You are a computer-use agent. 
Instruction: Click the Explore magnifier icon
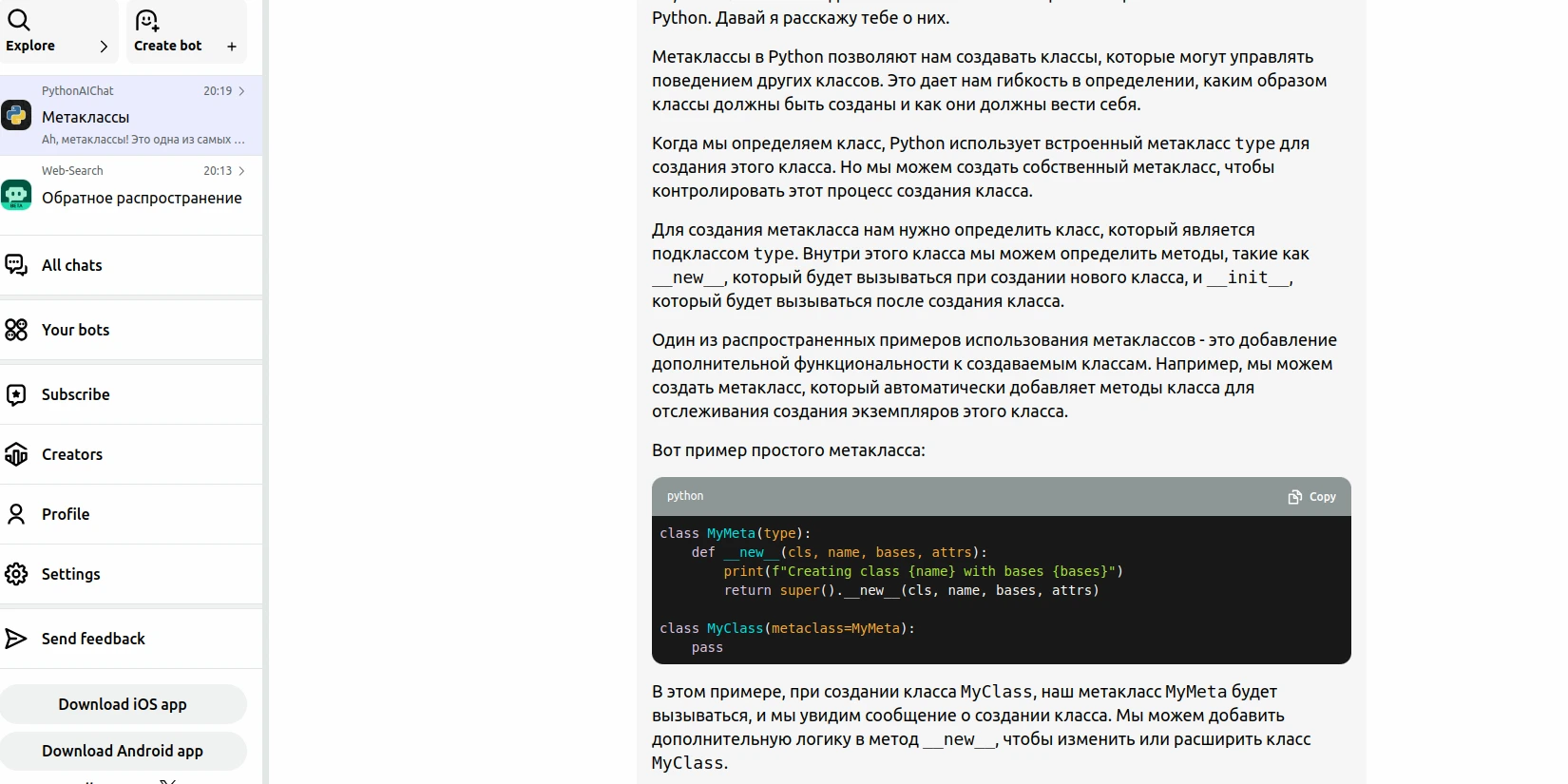18,20
